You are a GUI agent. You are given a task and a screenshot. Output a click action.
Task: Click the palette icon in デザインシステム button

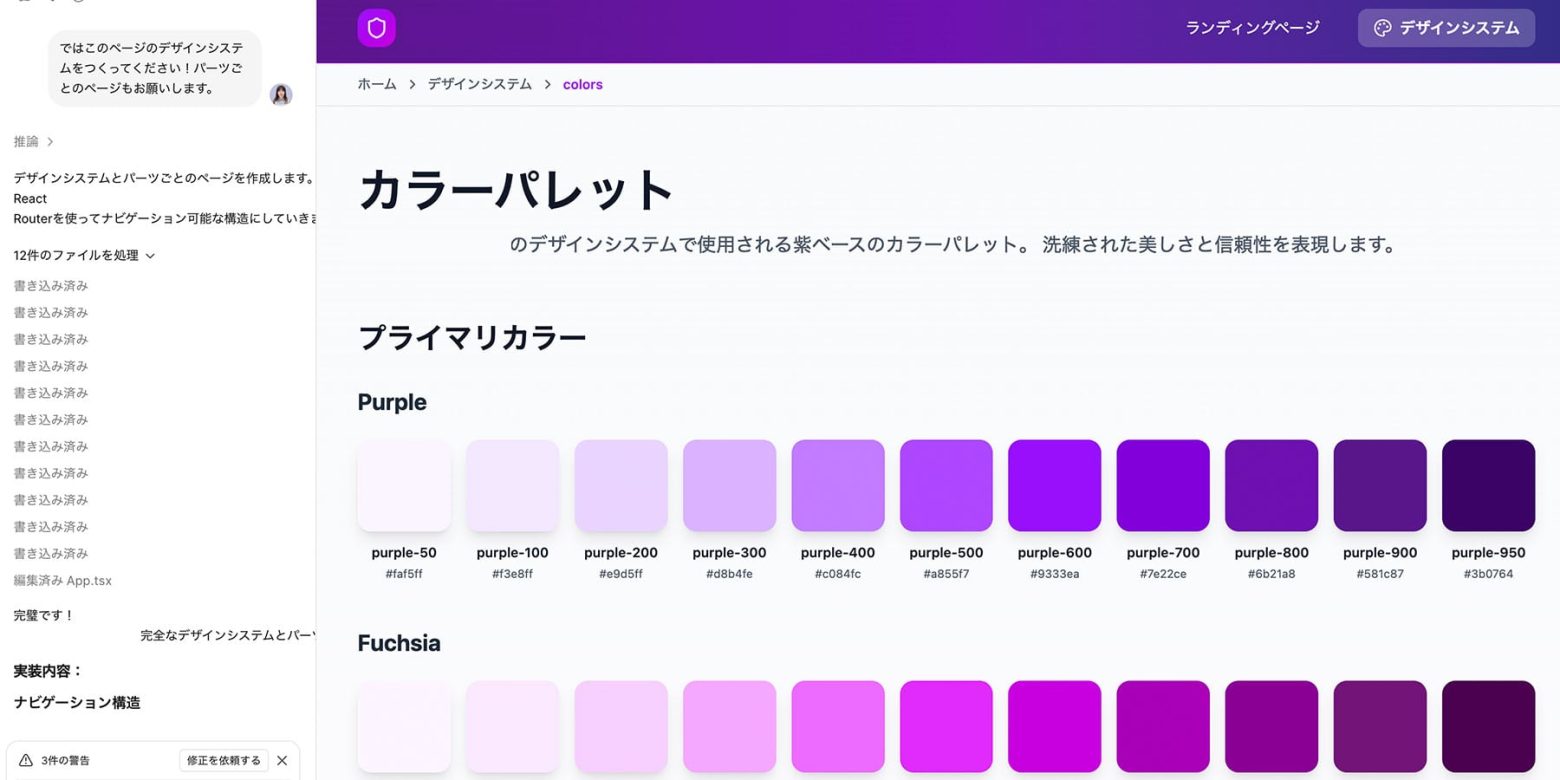1382,28
